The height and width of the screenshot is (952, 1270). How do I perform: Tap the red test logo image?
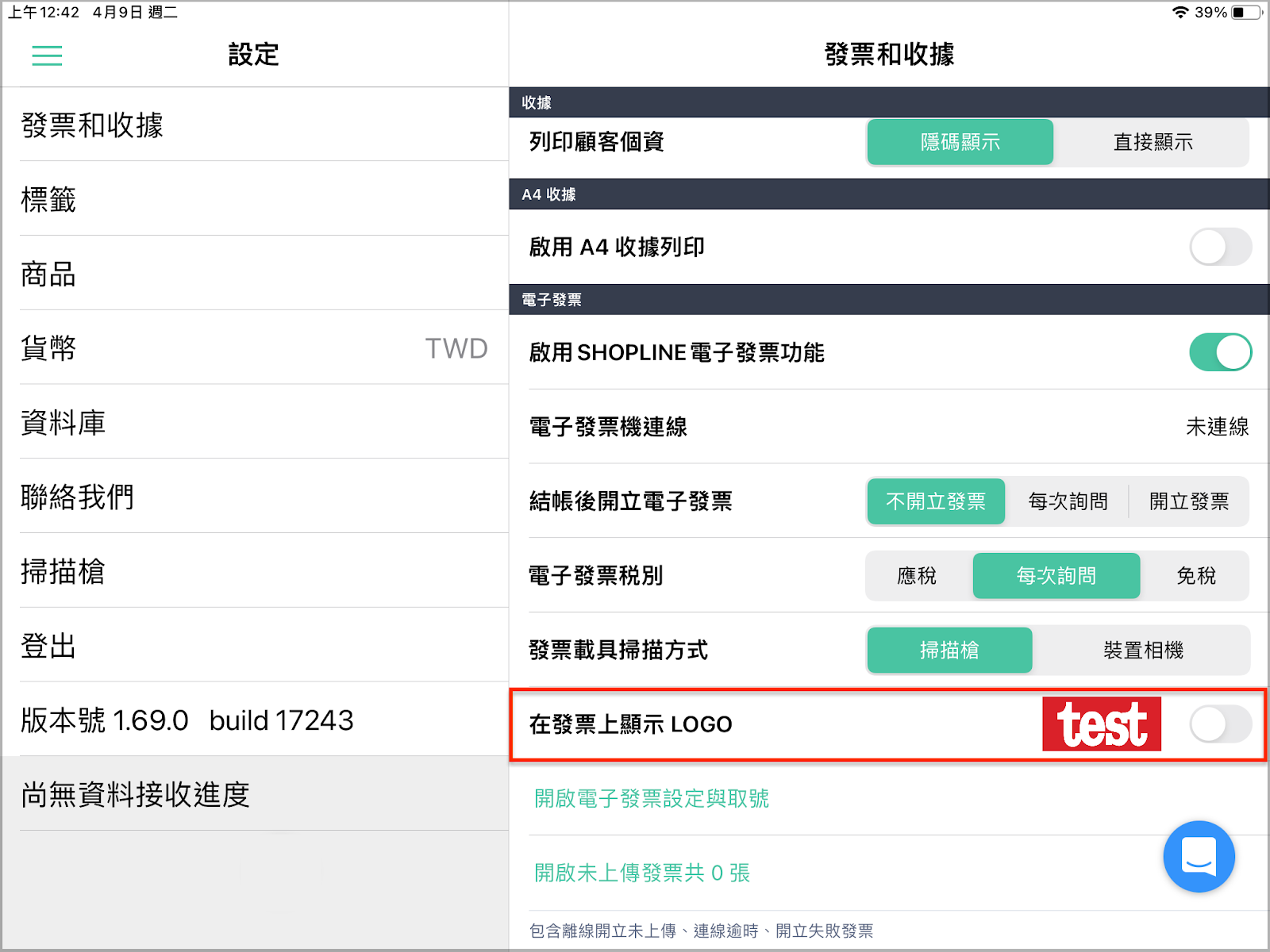(1102, 724)
